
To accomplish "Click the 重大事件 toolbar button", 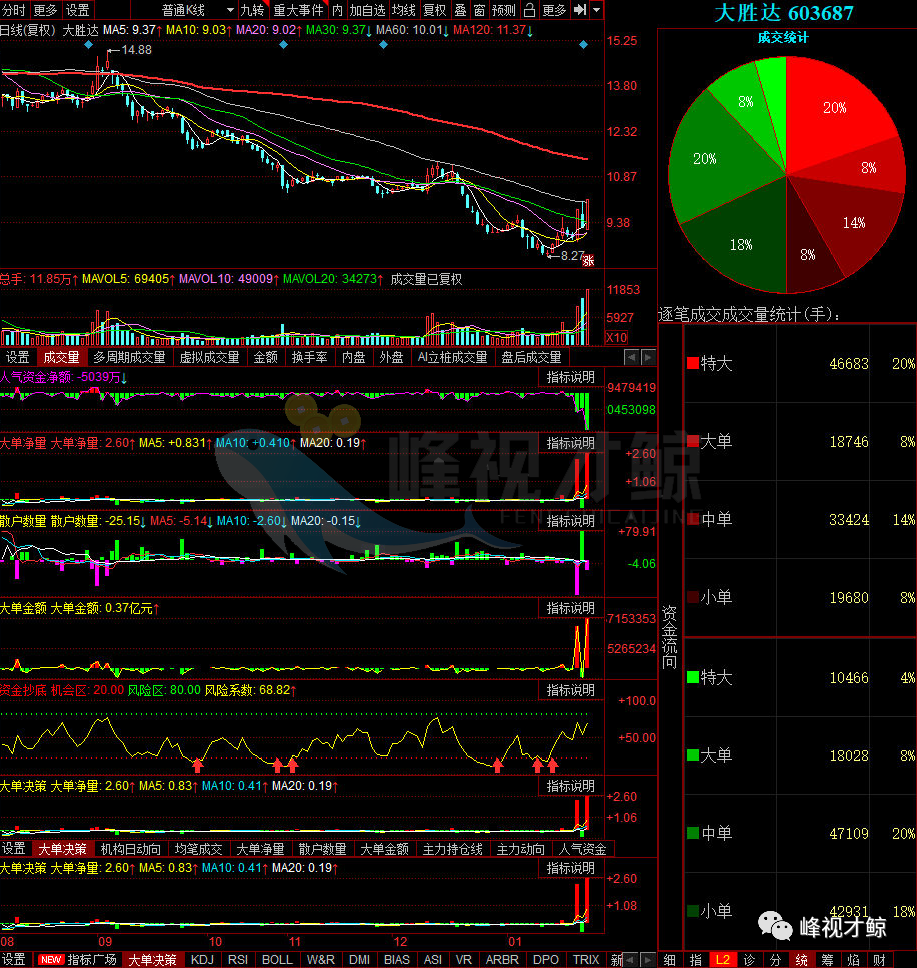I will coord(299,10).
